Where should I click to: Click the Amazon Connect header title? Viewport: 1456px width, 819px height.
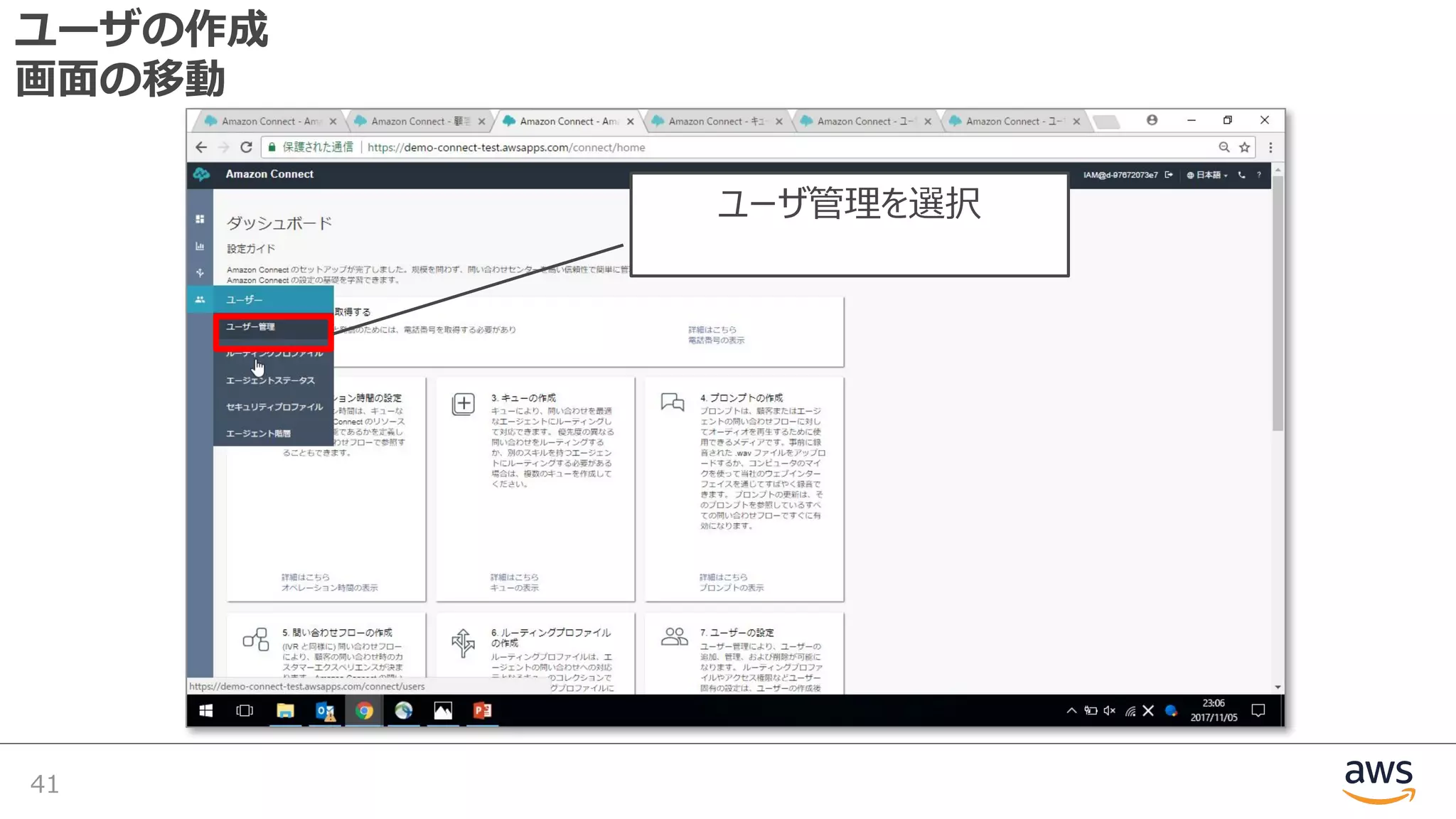click(269, 174)
